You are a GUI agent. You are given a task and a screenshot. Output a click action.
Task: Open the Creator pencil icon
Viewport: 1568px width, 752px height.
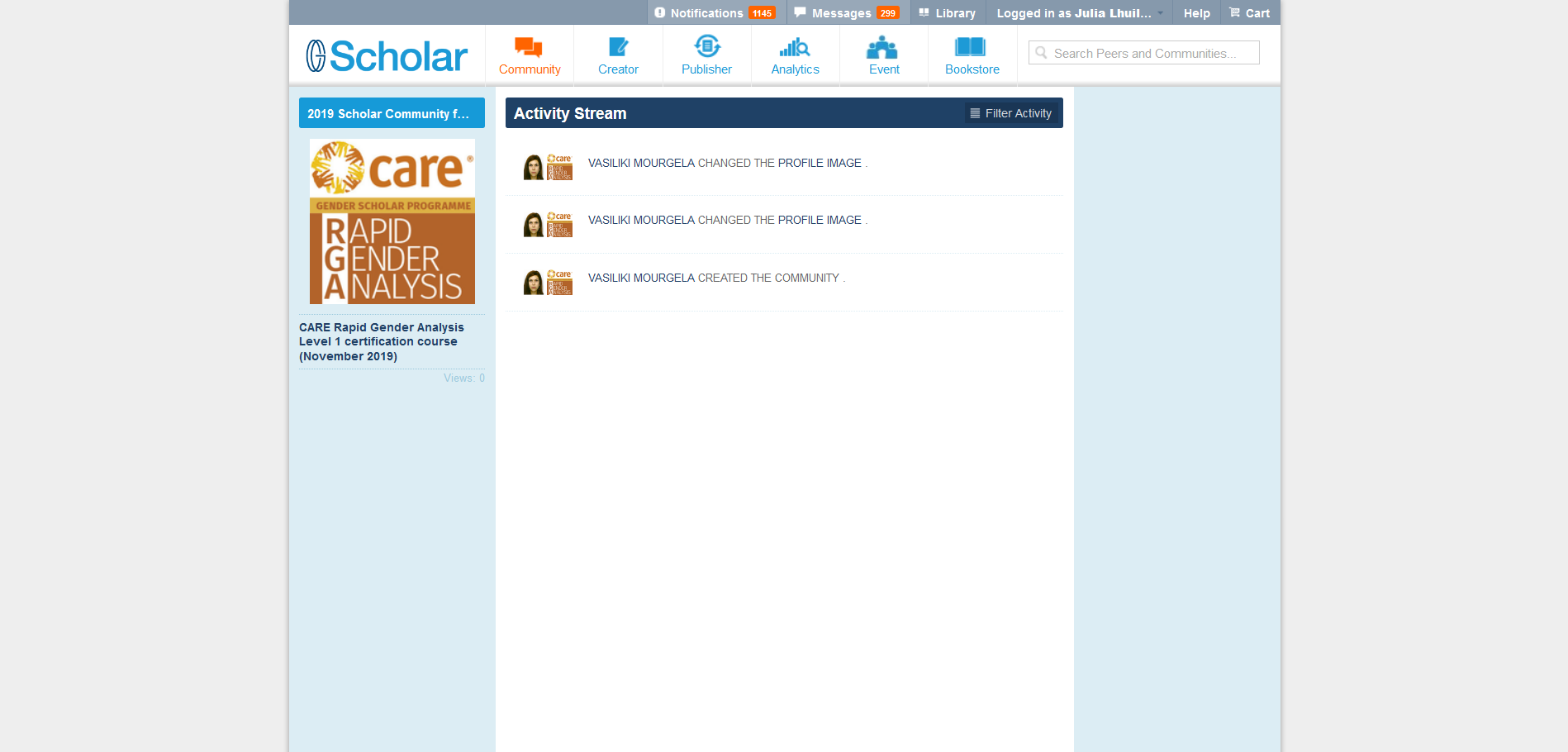(x=618, y=47)
